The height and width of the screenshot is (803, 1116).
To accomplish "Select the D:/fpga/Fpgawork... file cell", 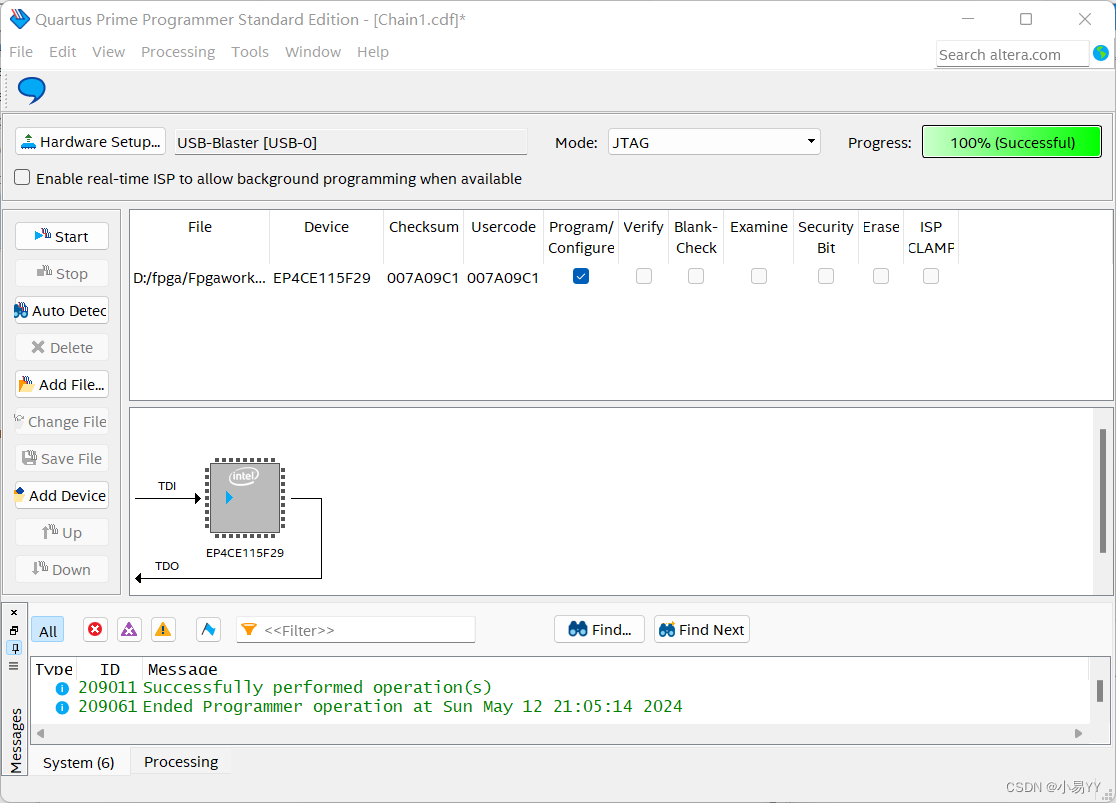I will click(199, 278).
